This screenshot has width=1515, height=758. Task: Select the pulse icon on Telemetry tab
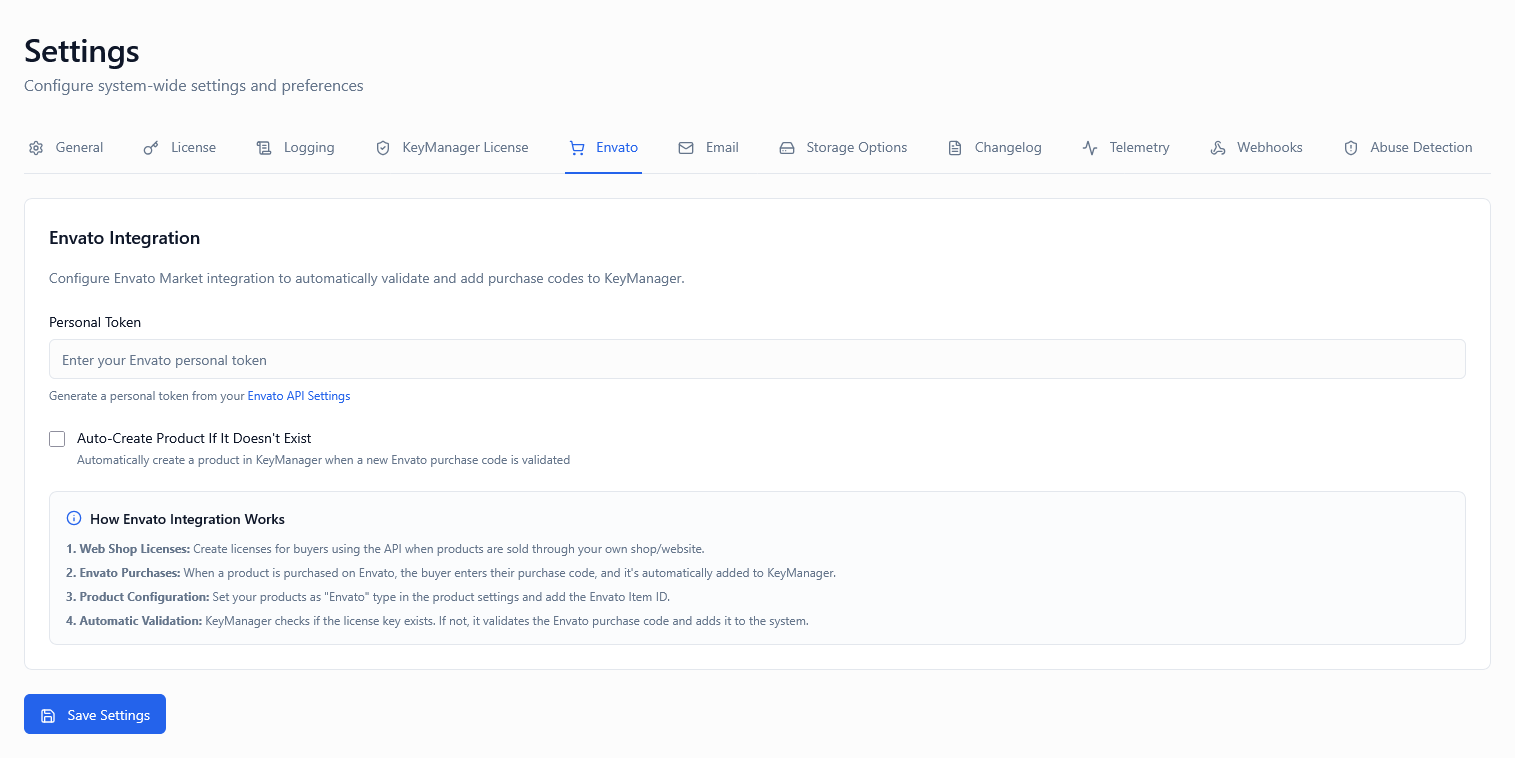point(1089,147)
